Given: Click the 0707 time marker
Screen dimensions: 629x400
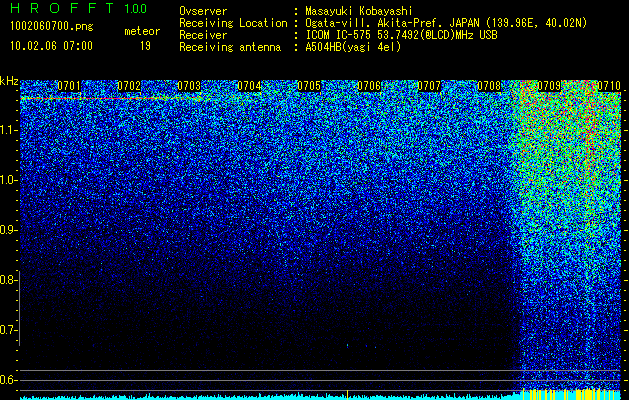Looking at the screenshot, I should (429, 86).
